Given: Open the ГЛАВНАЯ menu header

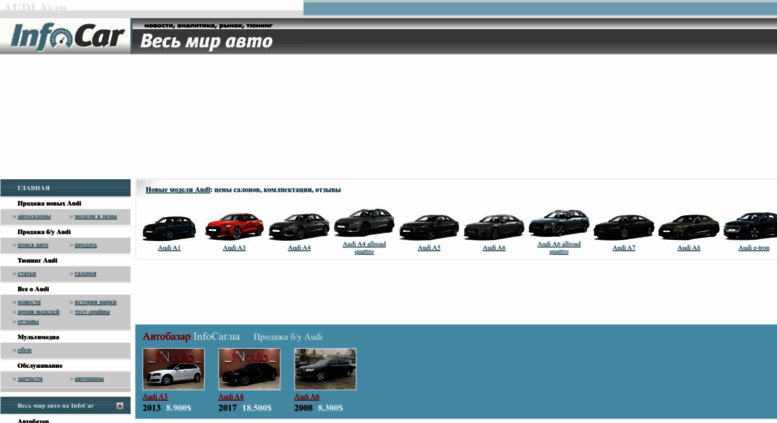Looking at the screenshot, I should point(65,188).
